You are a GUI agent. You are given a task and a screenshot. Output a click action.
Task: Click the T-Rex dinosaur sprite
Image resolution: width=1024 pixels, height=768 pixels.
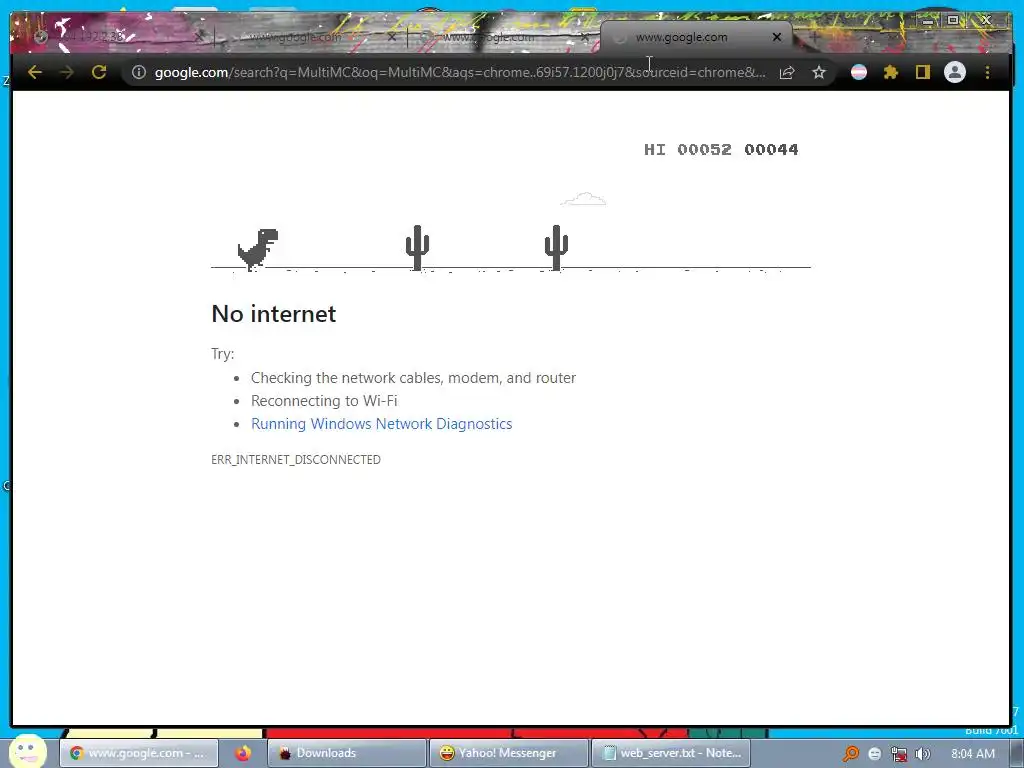258,249
